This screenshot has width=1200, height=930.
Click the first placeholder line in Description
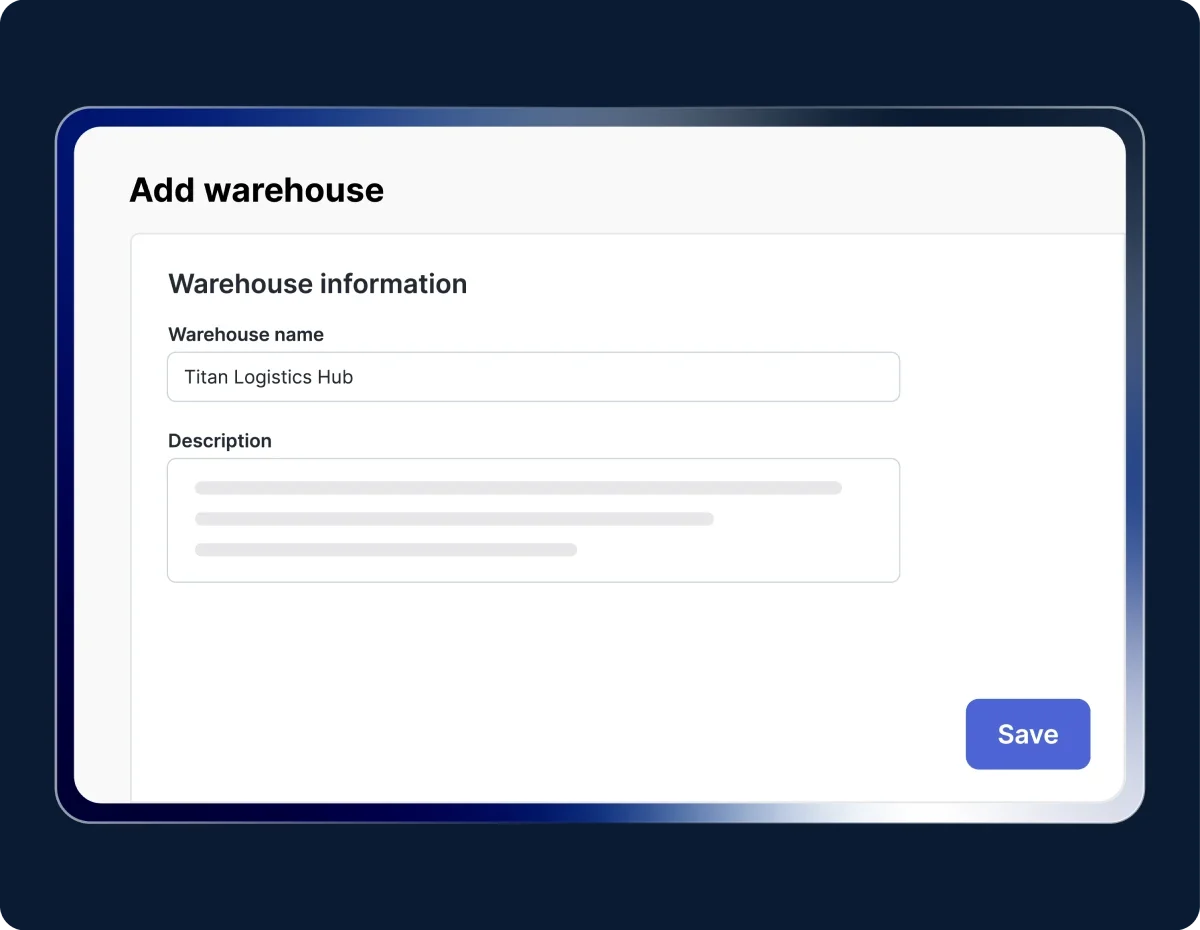coord(518,488)
